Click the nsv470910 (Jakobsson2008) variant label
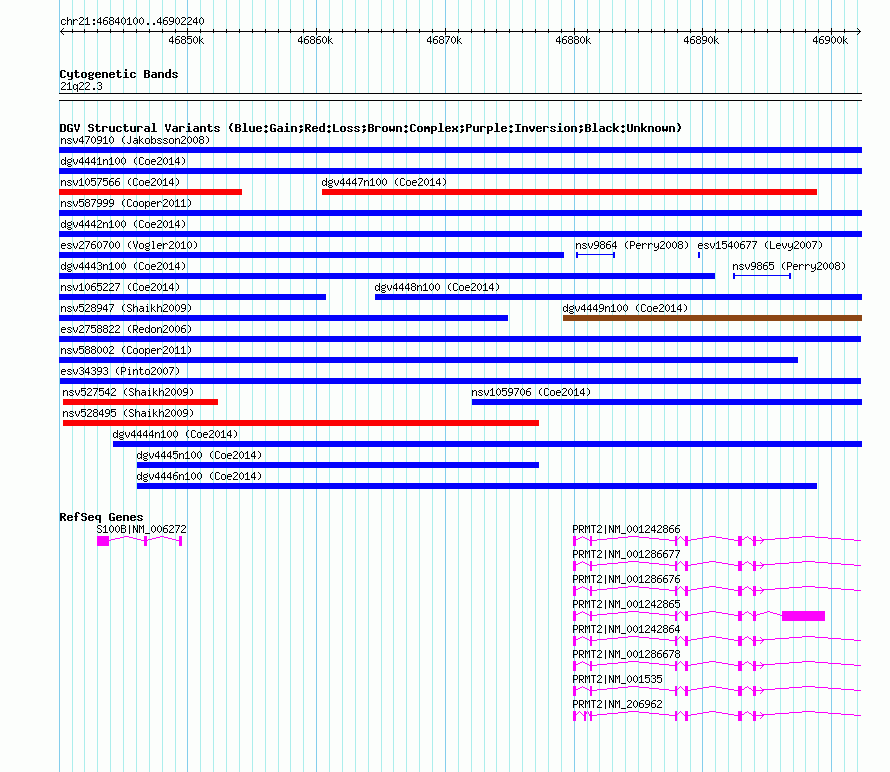 tap(135, 140)
